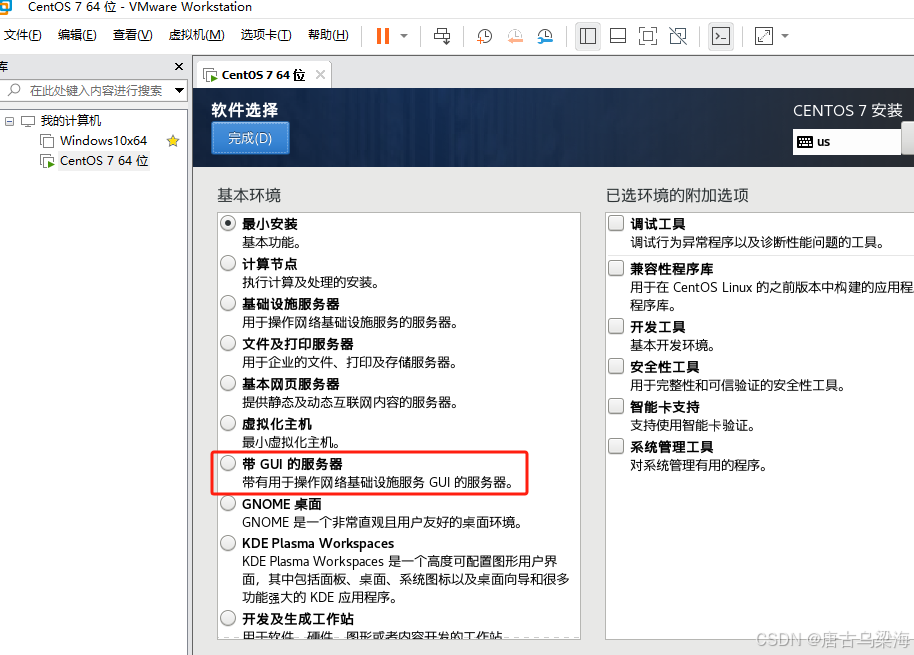The height and width of the screenshot is (655, 914).
Task: Select the 计算节点 radio button
Action: [x=228, y=263]
